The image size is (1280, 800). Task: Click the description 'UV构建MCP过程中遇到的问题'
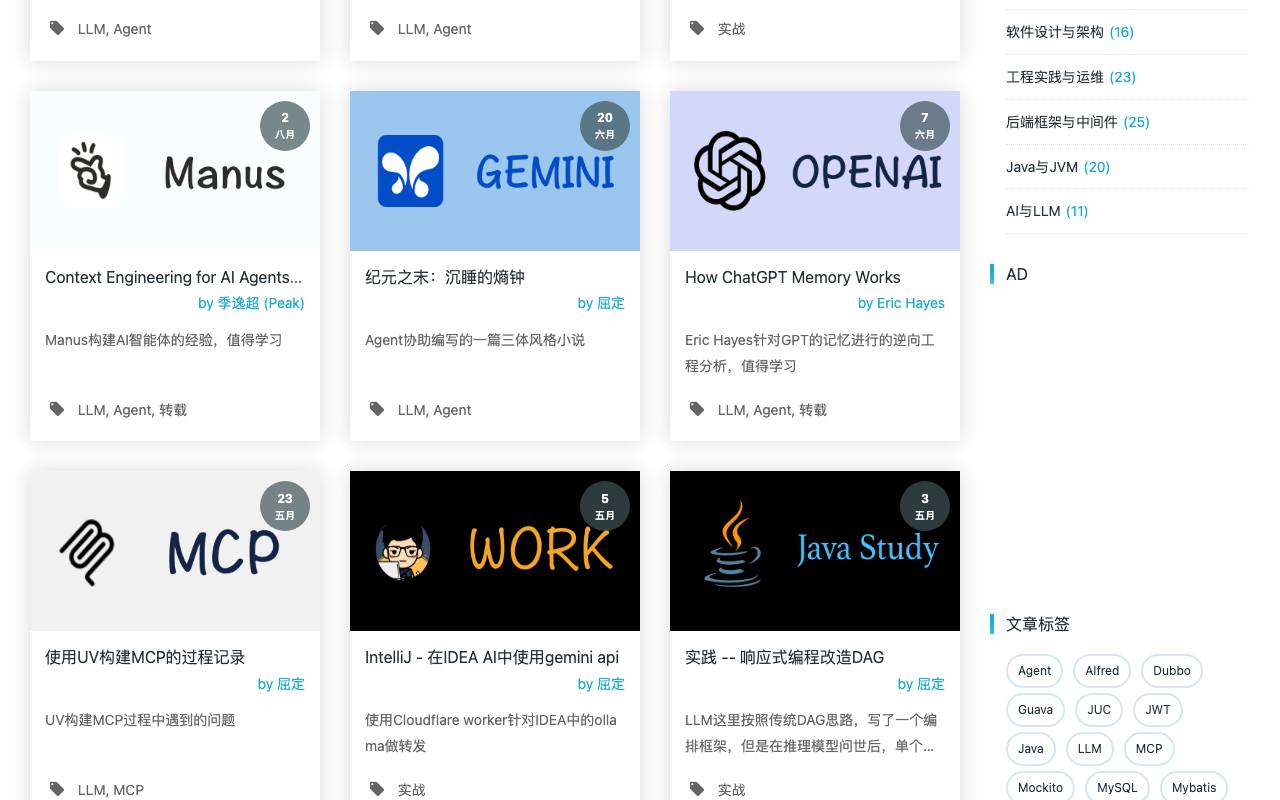click(x=140, y=720)
